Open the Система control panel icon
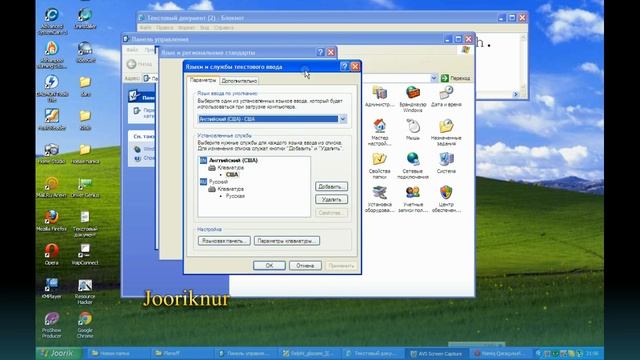This screenshot has width=640, height=360. click(x=446, y=163)
